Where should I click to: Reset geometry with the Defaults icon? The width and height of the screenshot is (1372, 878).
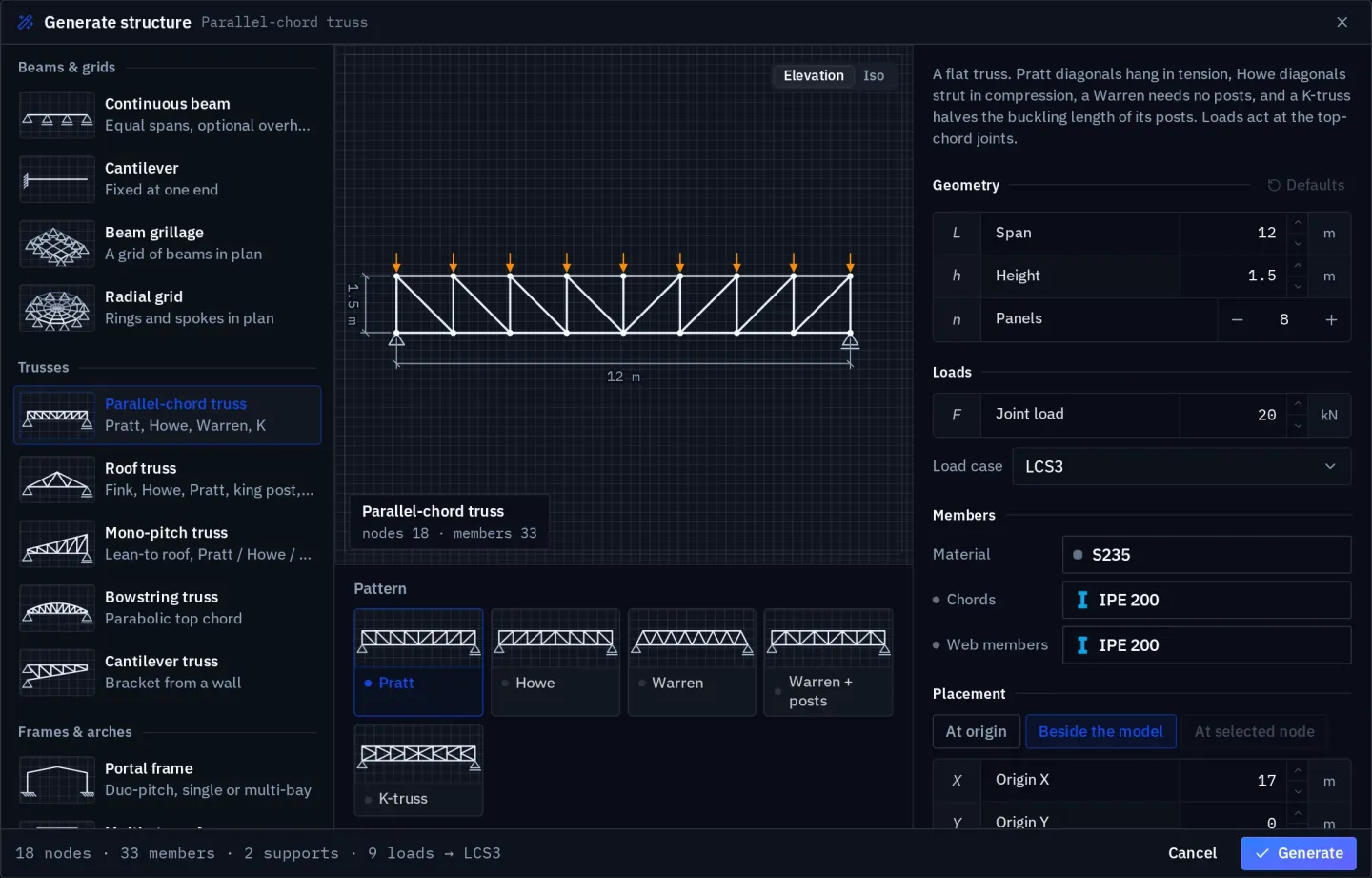(x=1274, y=185)
